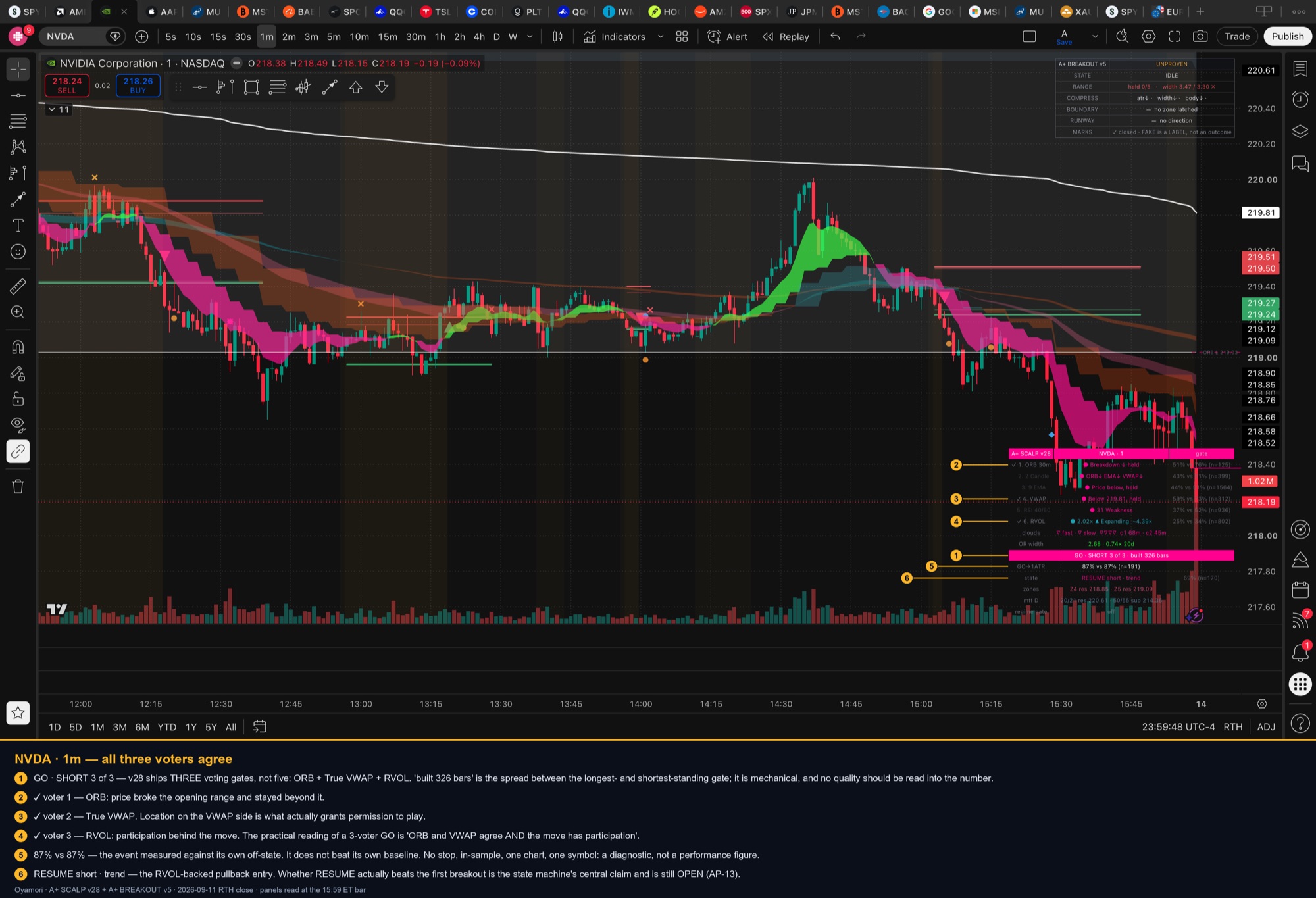Open notifications bell in right sidebar
Viewport: 1316px width, 898px height.
click(x=1300, y=653)
